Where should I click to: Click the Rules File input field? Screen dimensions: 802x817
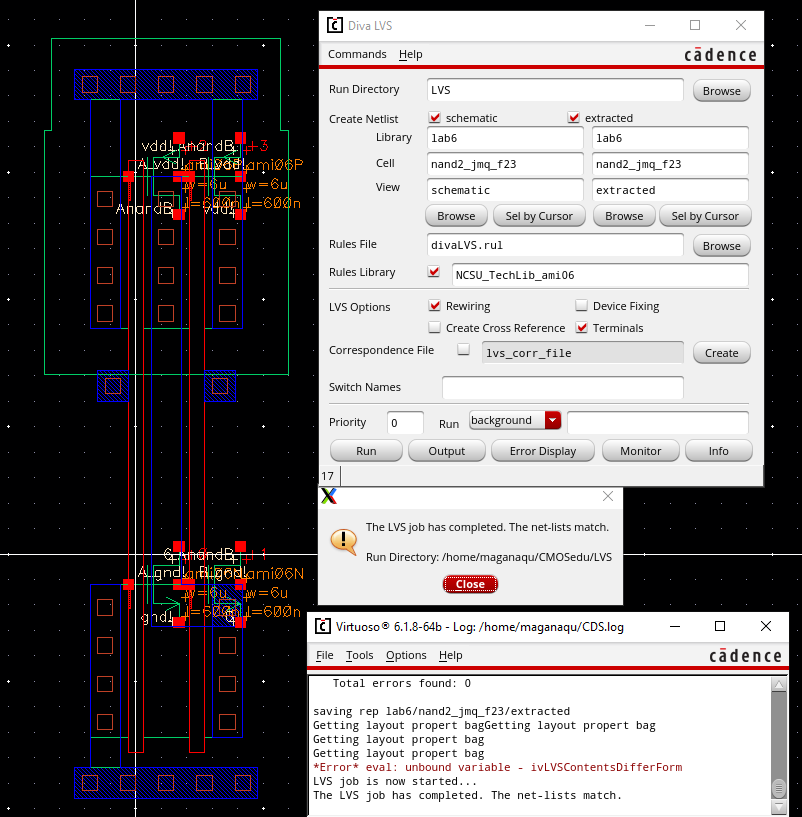(554, 245)
